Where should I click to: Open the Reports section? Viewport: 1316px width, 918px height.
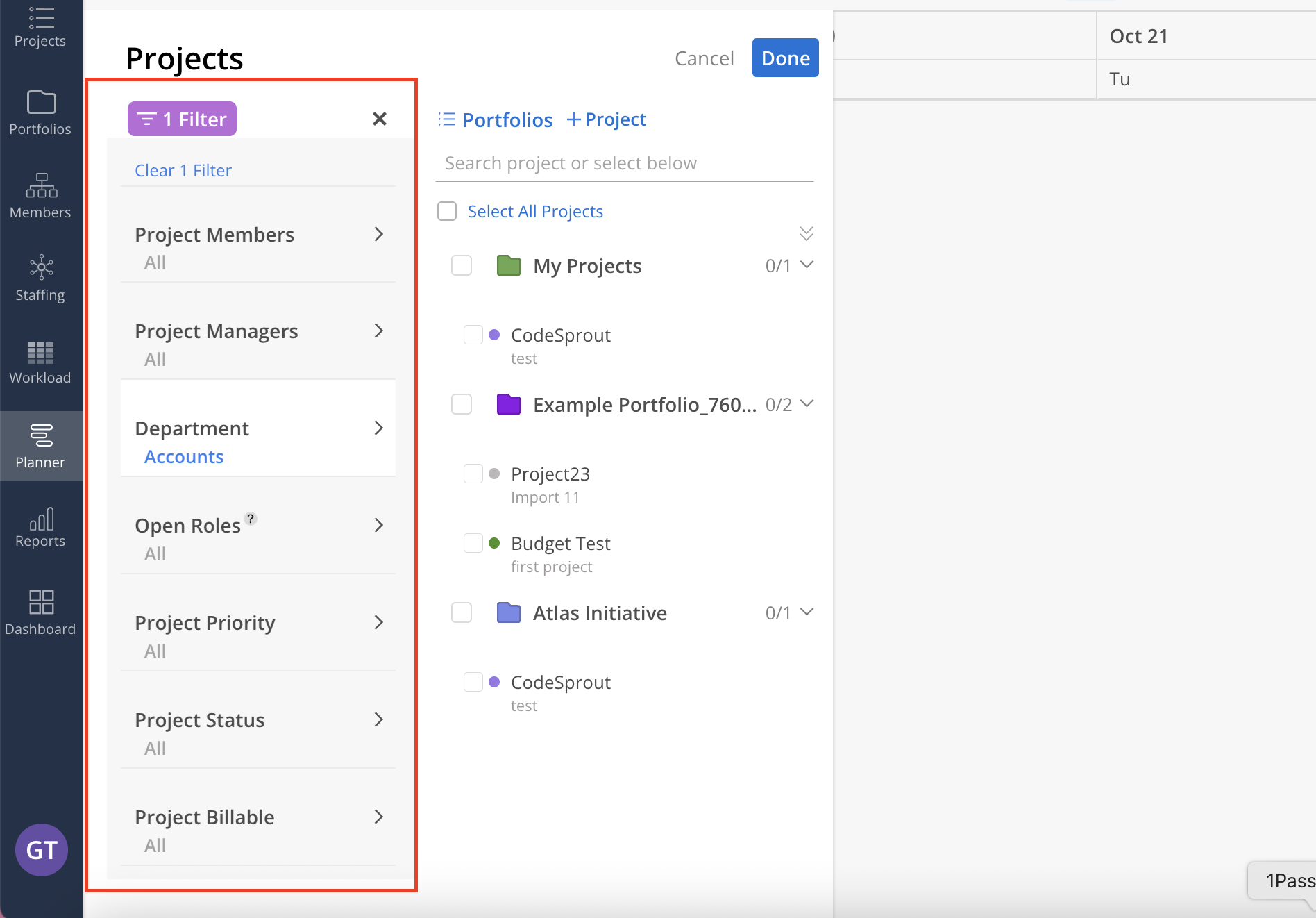point(40,528)
